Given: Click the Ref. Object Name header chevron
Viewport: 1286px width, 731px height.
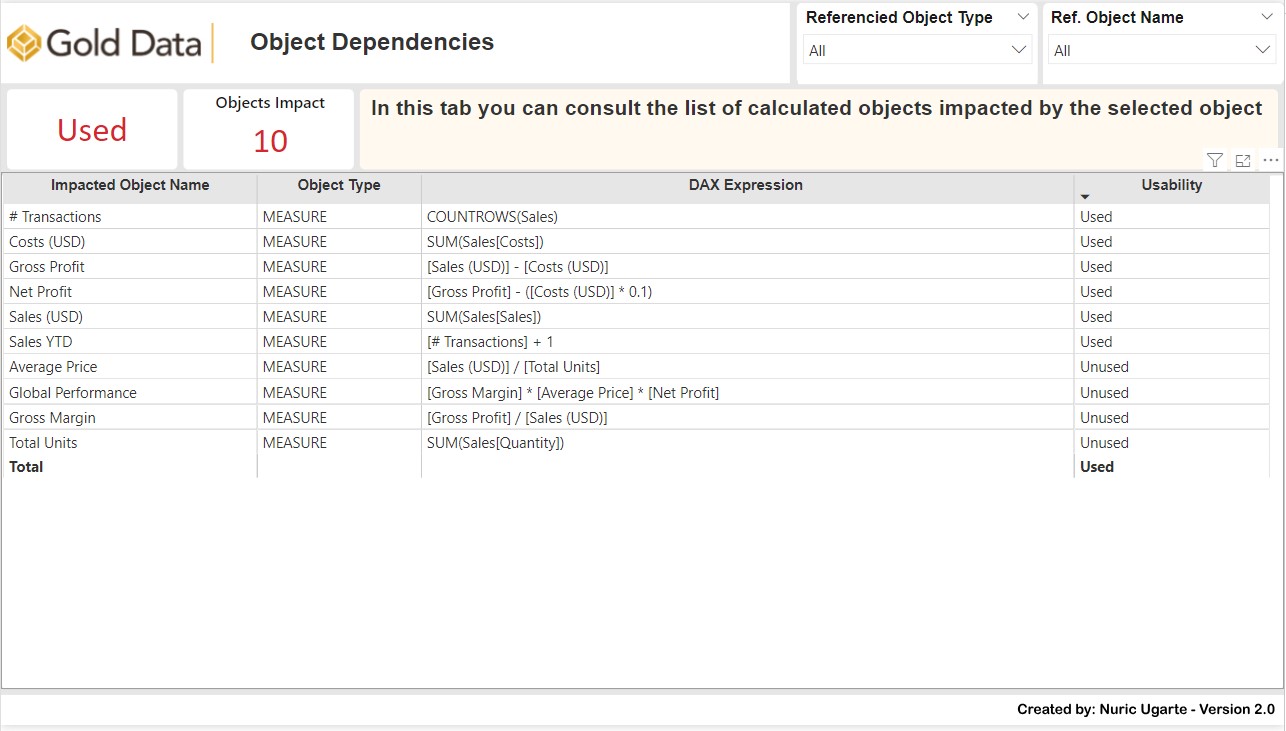Looking at the screenshot, I should 1265,17.
